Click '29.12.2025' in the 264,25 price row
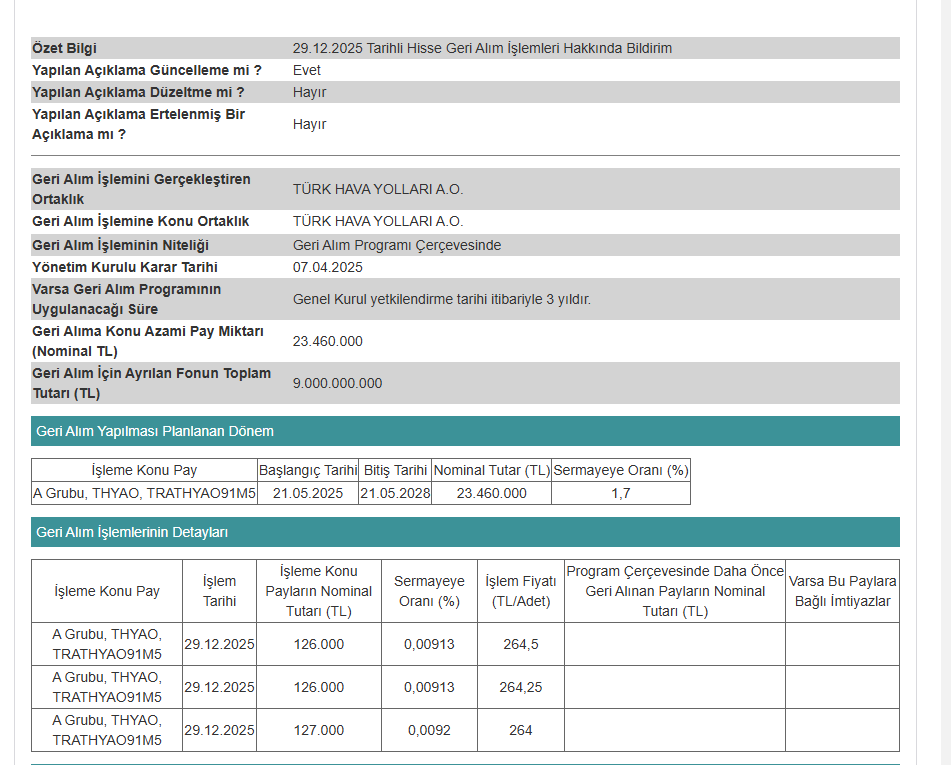Image resolution: width=951 pixels, height=765 pixels. point(220,687)
